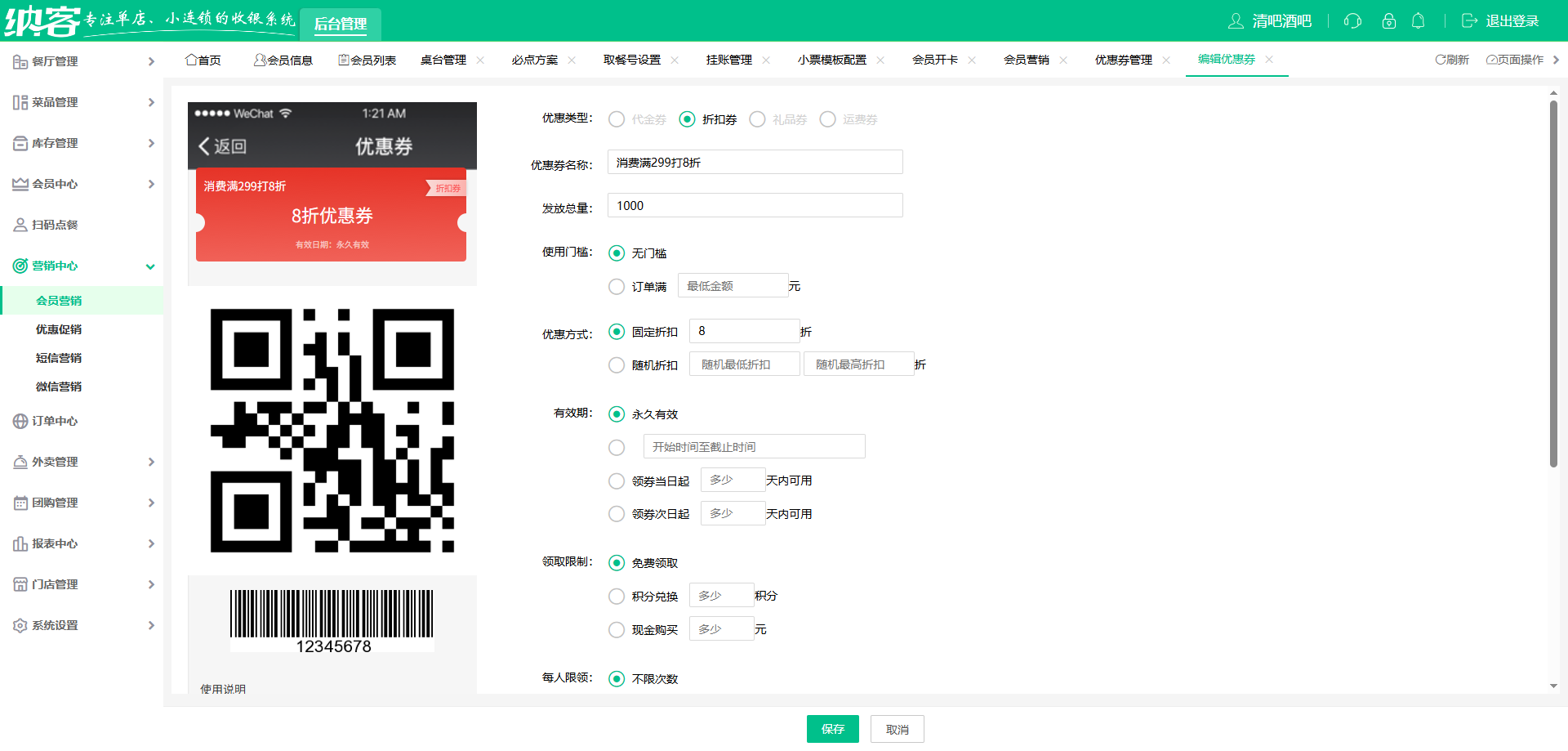
Task: Open customer service headset icon
Action: click(x=1353, y=20)
